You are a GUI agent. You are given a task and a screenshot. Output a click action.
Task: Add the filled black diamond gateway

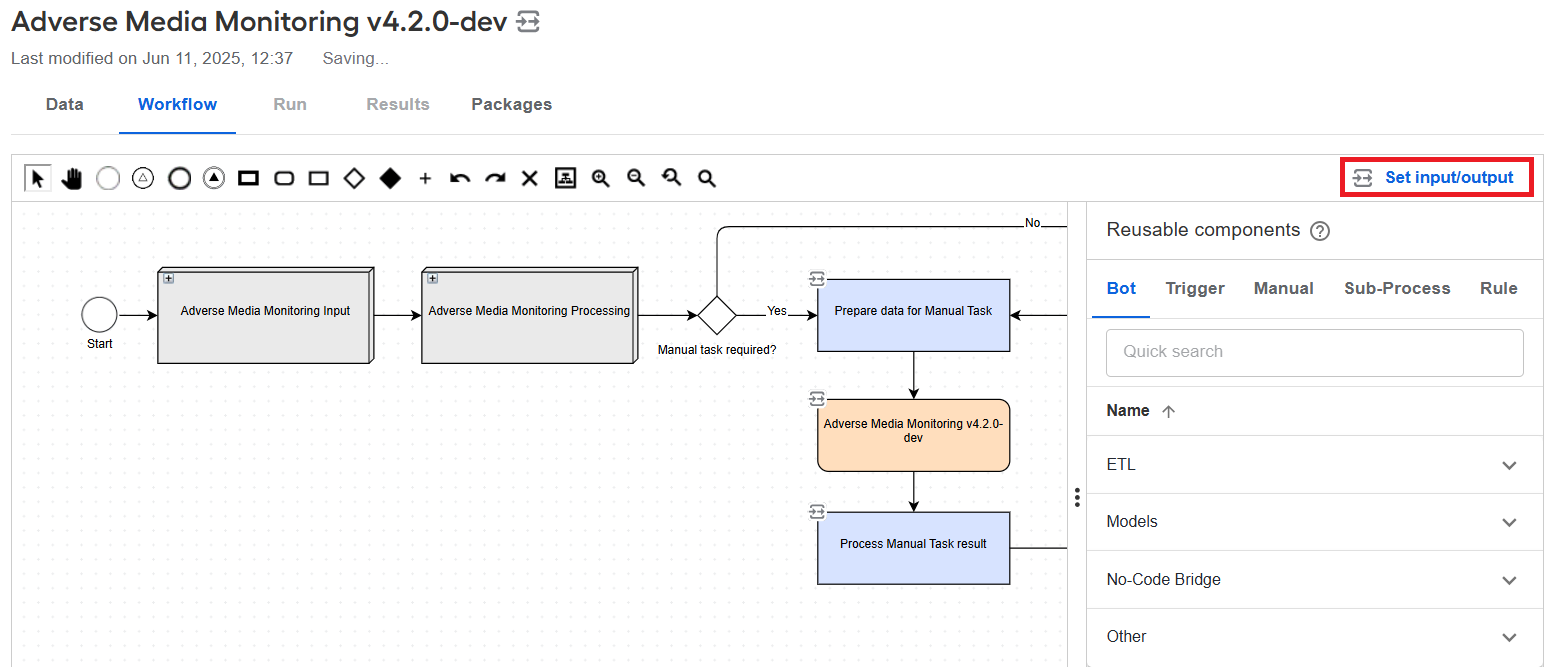coord(390,178)
